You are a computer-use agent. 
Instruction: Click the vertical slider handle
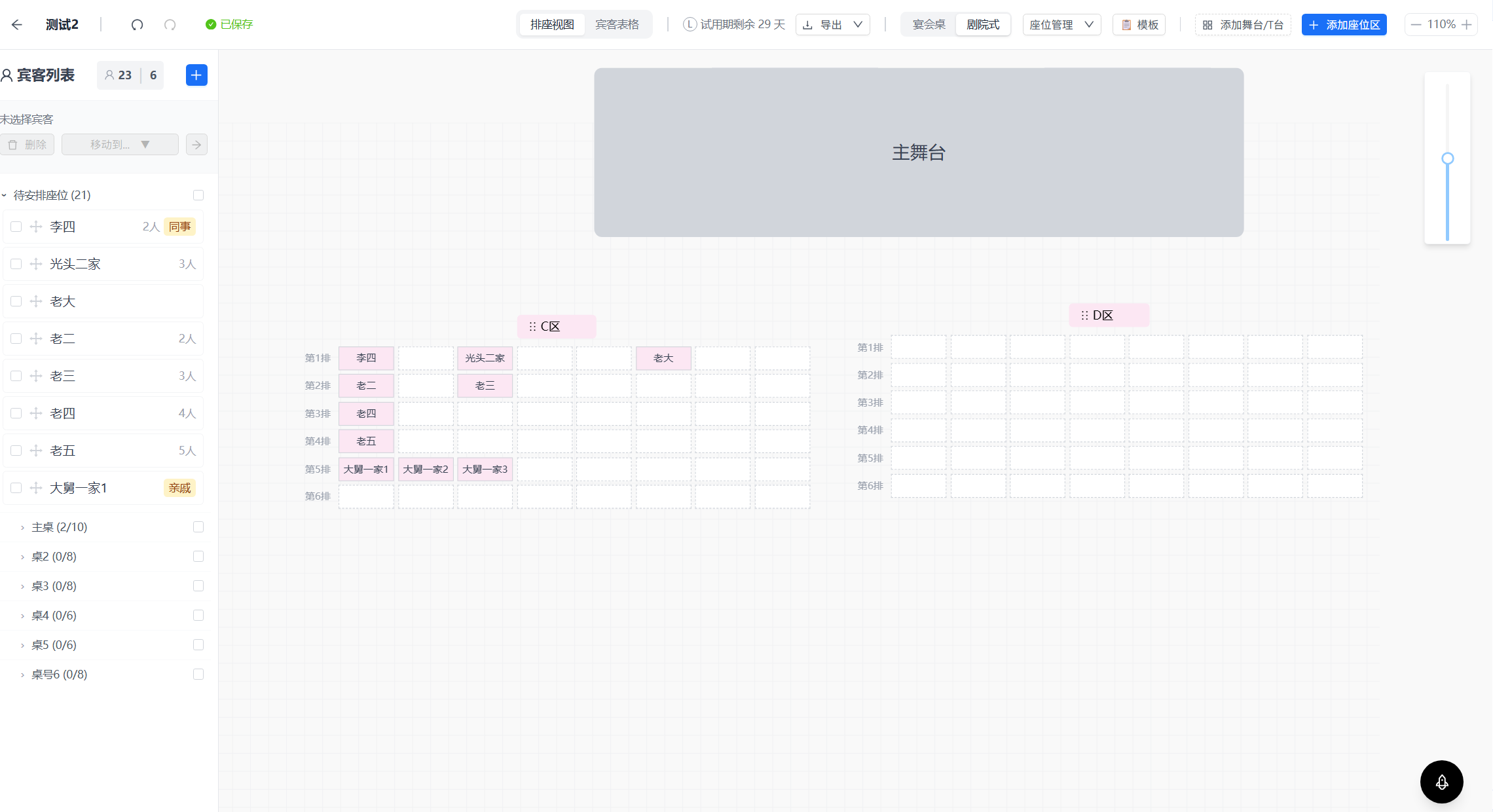(1448, 158)
